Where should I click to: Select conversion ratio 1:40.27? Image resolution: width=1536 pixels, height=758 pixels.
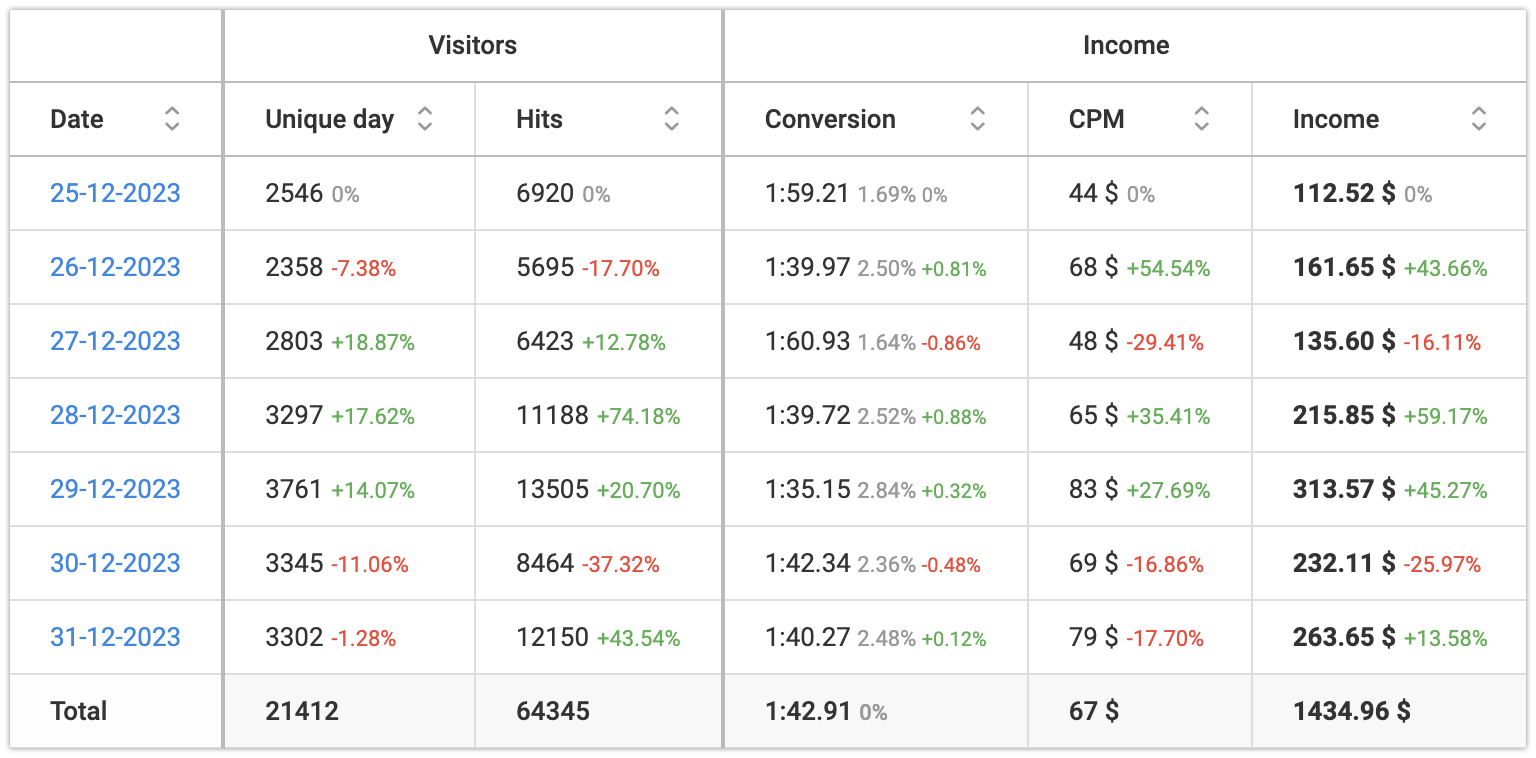pos(808,637)
